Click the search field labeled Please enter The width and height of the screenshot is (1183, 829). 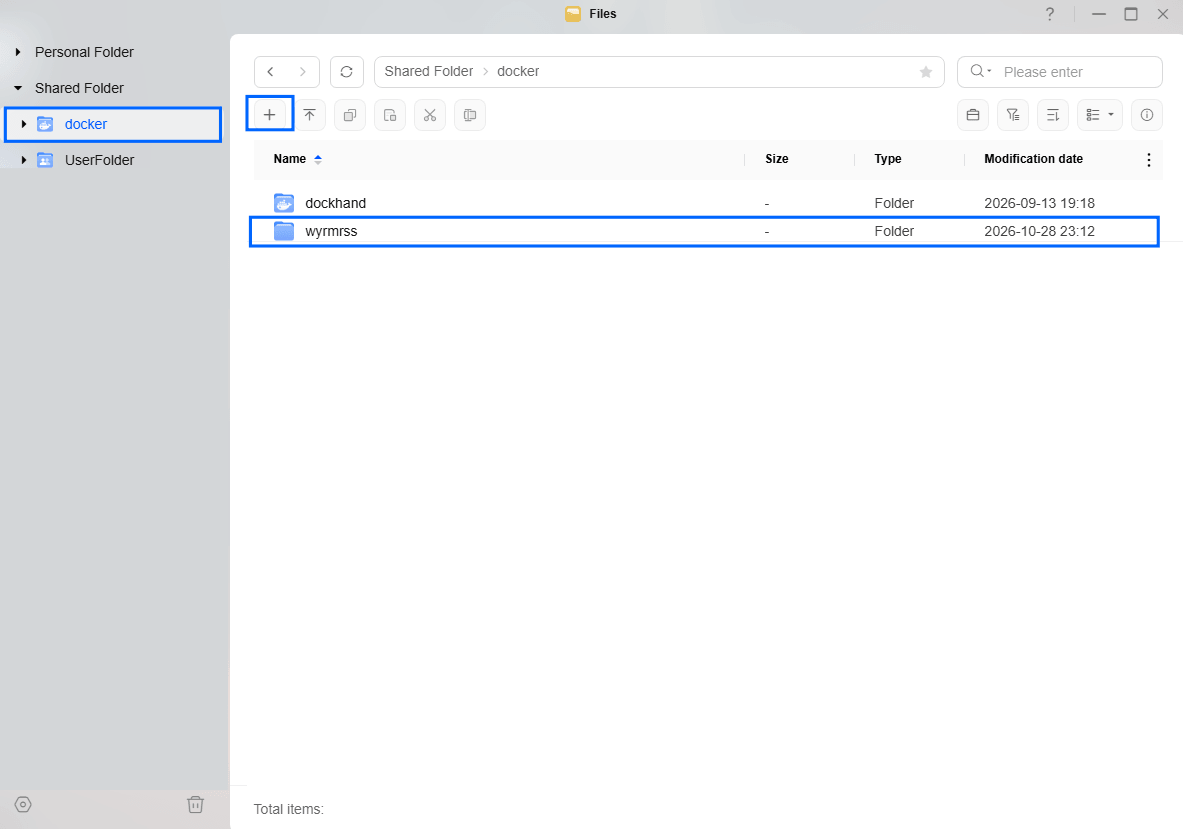pos(1059,72)
